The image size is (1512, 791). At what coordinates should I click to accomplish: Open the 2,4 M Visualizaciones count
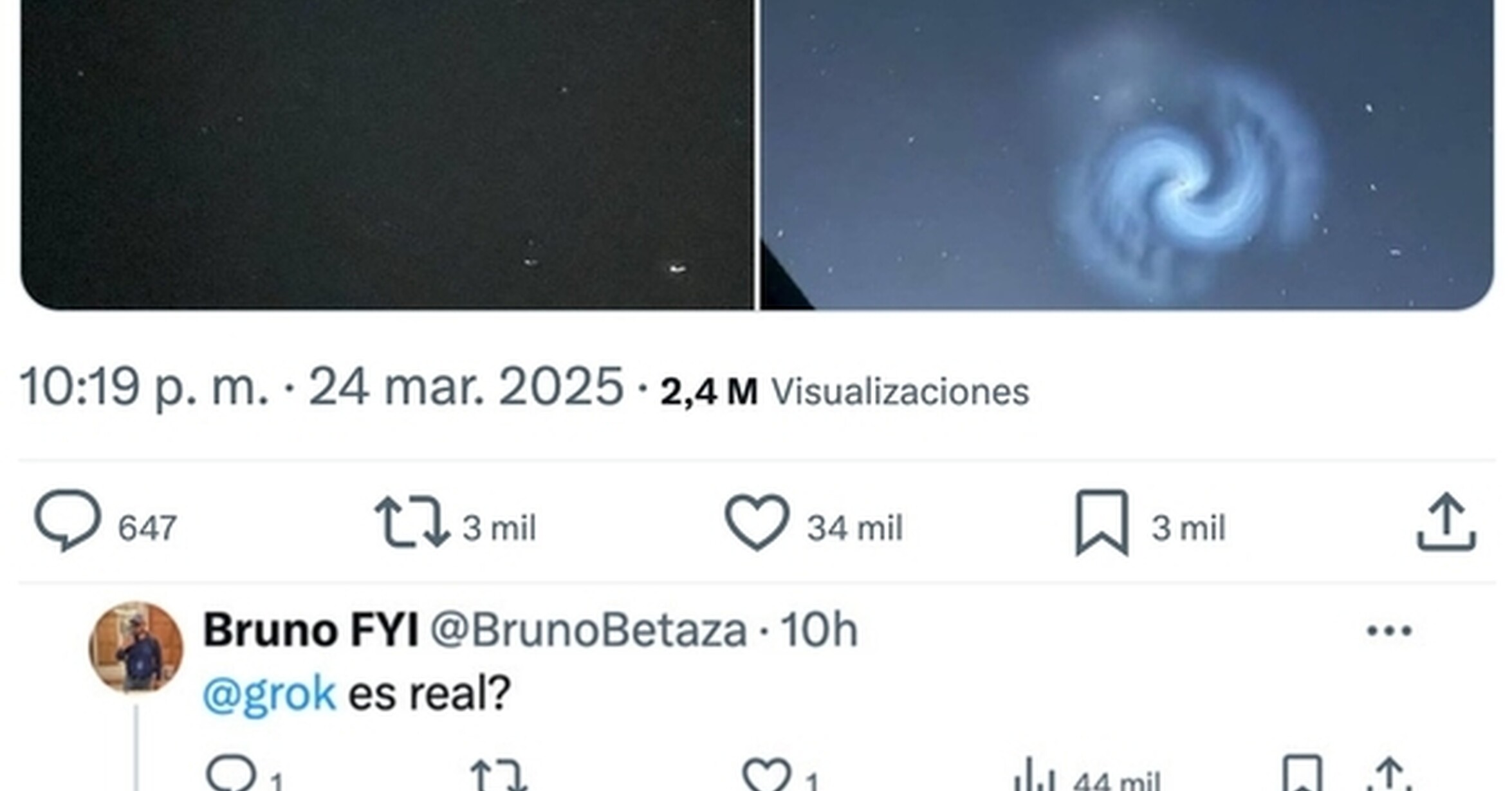coord(845,391)
